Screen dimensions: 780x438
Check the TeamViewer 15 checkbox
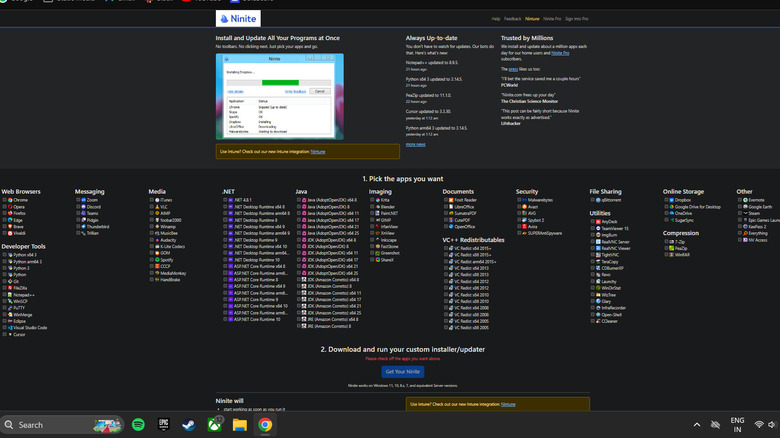[x=592, y=228]
